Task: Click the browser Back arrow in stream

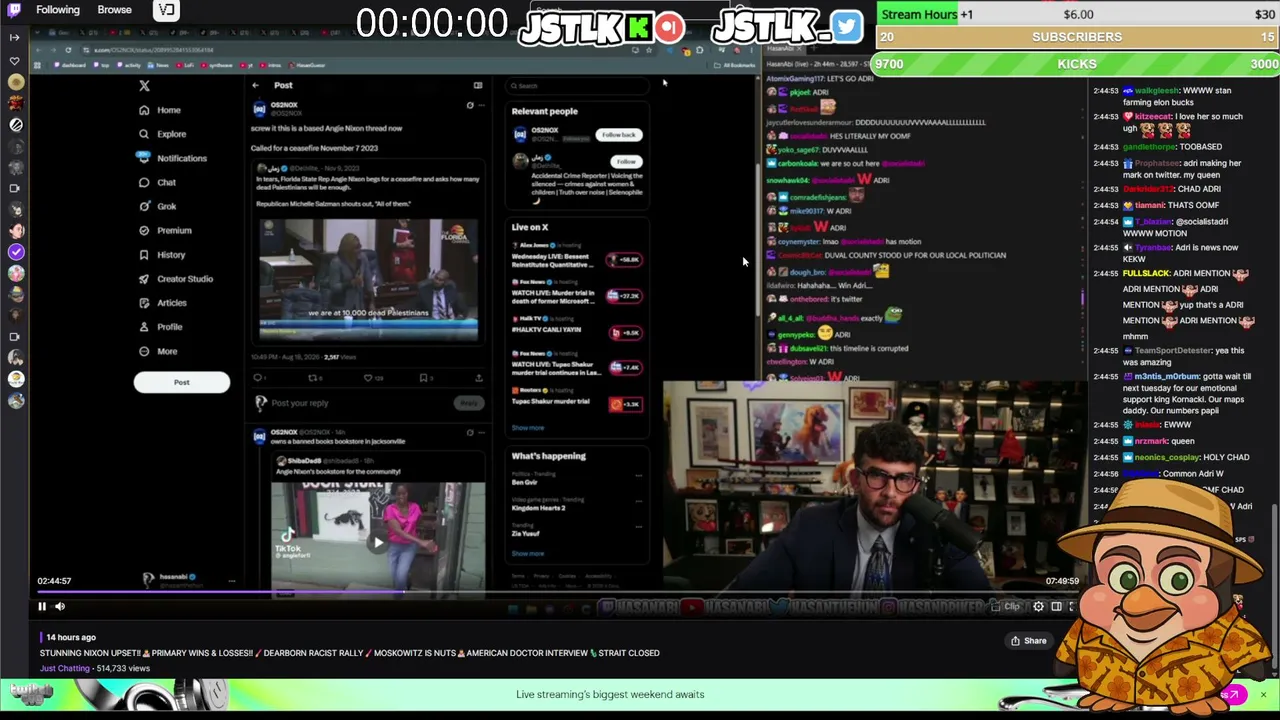Action: [x=41, y=50]
